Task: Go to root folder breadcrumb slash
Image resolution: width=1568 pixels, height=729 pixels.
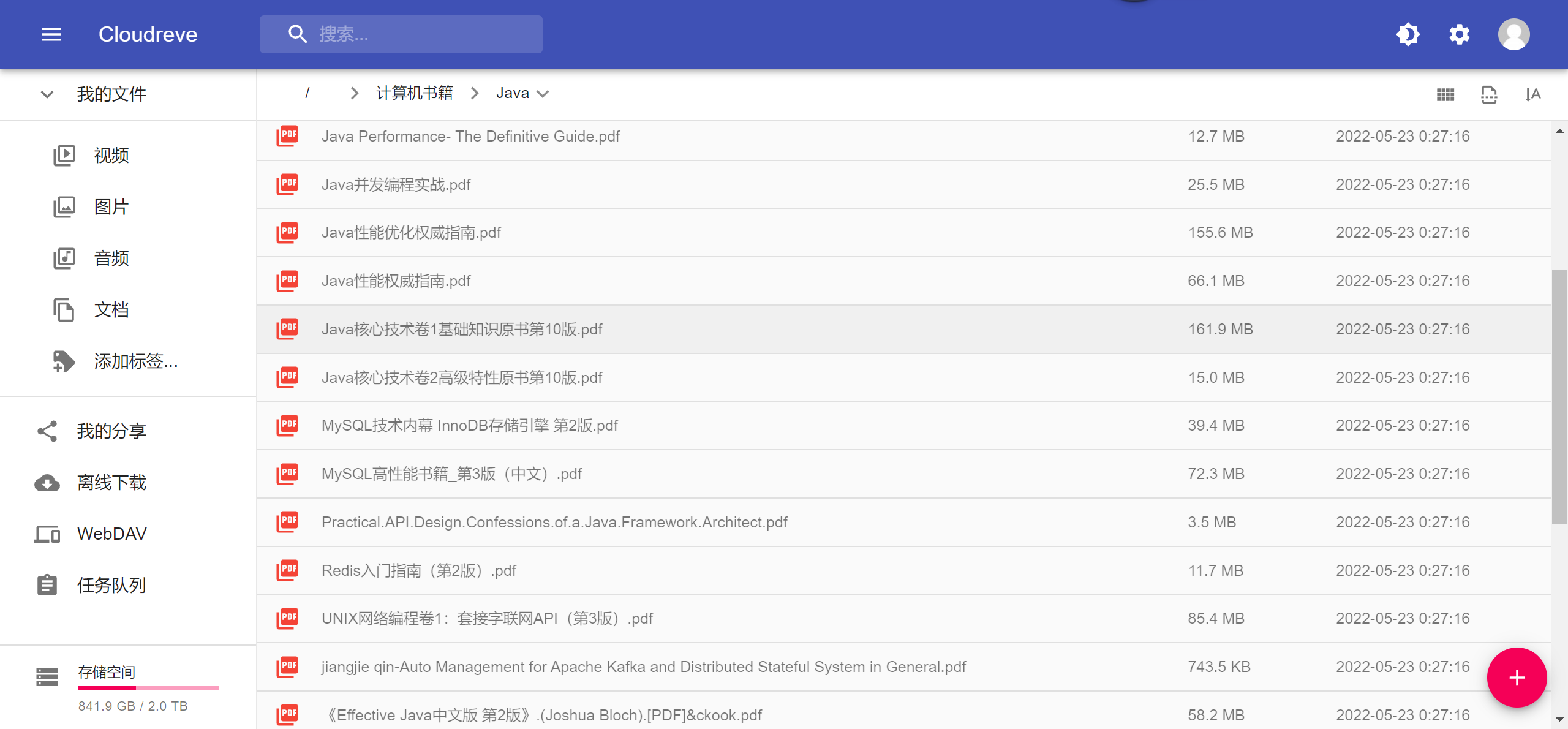Action: point(307,93)
